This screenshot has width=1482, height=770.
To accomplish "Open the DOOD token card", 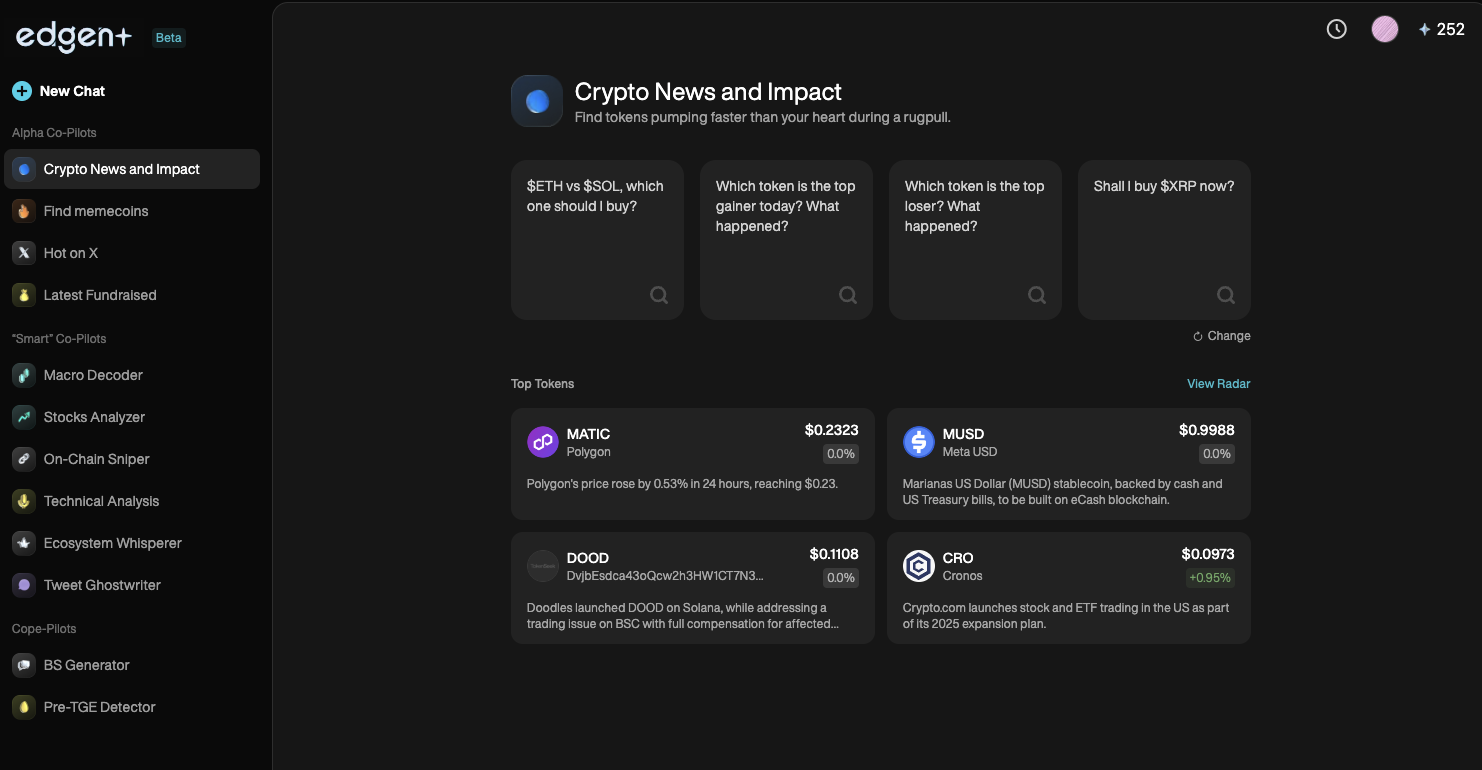I will point(692,588).
